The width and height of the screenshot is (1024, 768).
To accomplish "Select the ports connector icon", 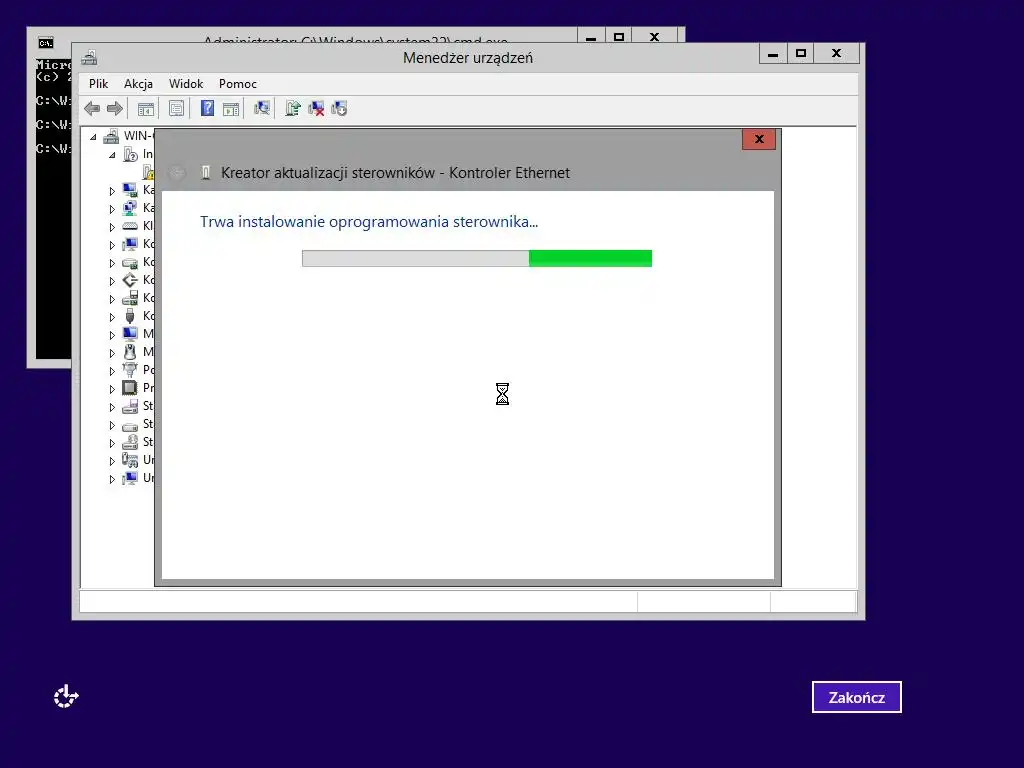I will (x=130, y=370).
